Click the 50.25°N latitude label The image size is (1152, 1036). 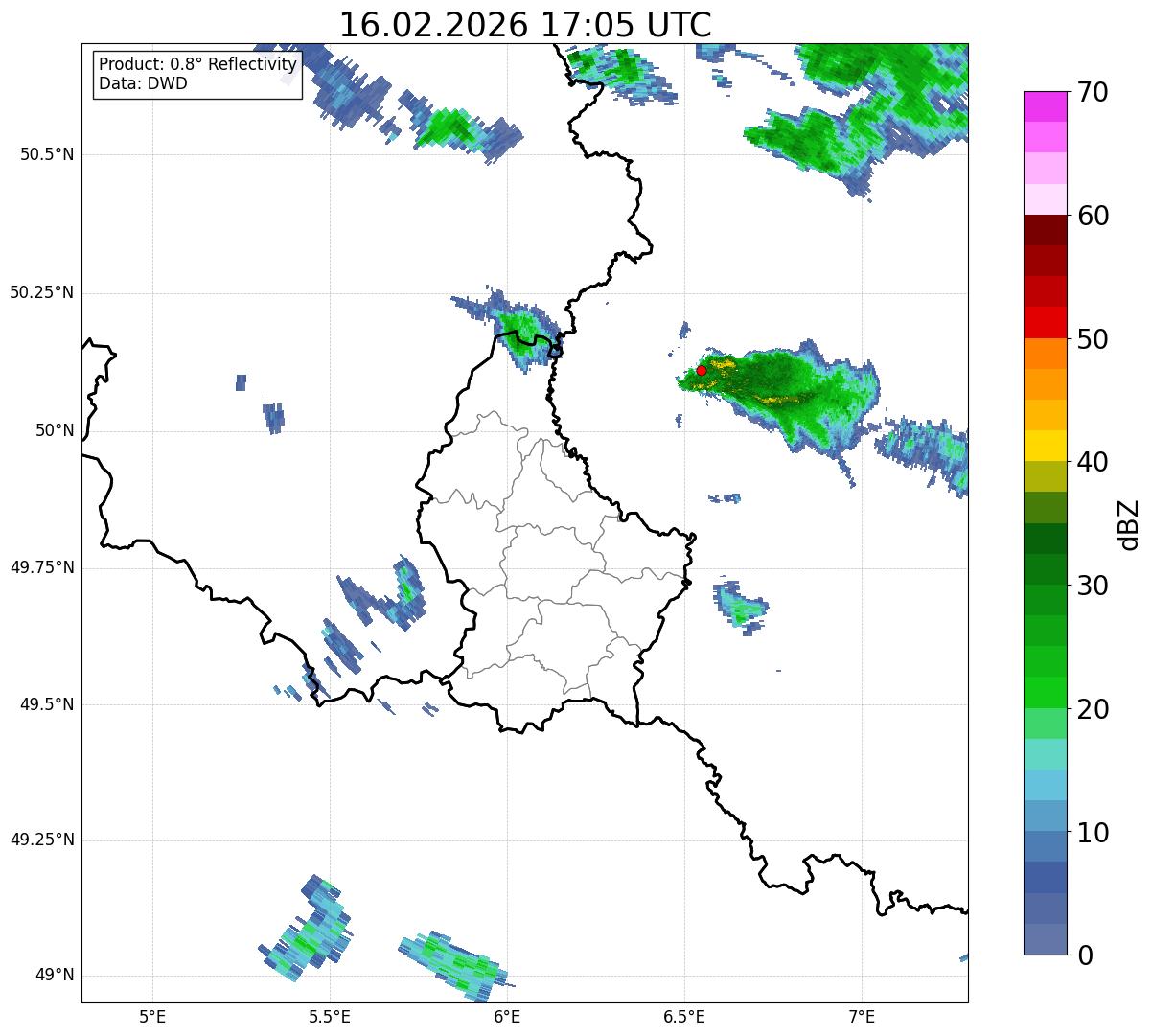click(41, 292)
